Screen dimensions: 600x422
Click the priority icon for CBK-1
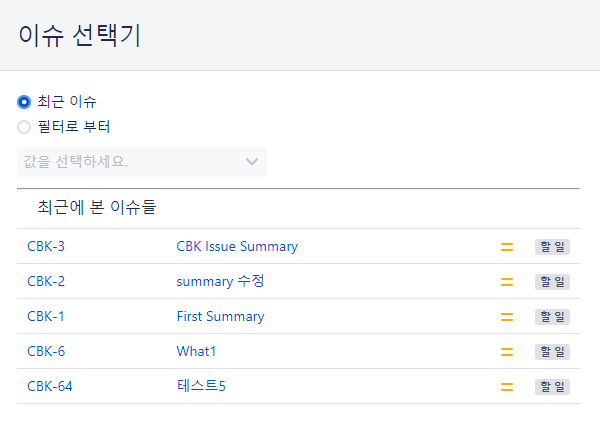[x=507, y=317]
